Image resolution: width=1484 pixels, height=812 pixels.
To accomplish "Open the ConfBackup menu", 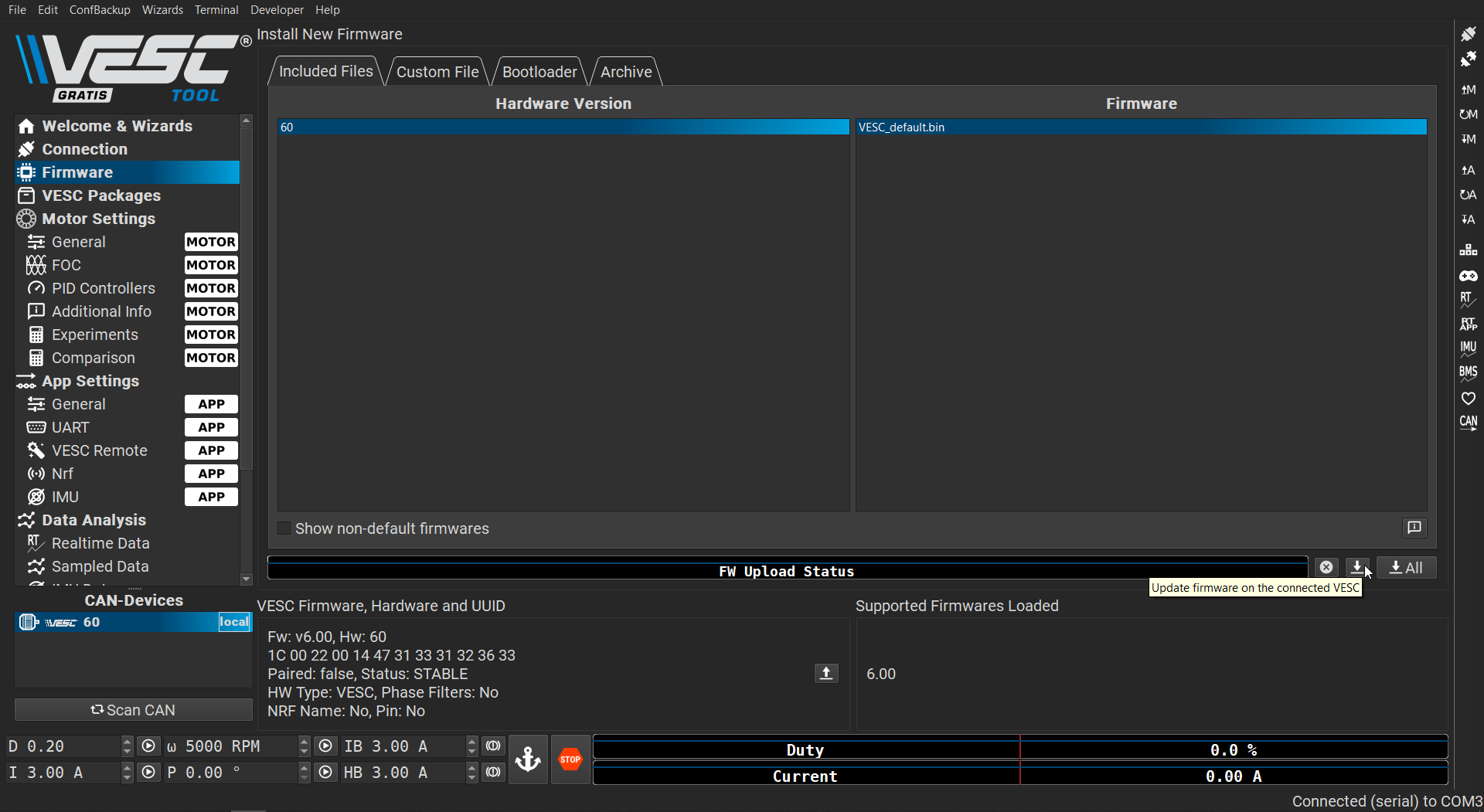I will [x=100, y=10].
